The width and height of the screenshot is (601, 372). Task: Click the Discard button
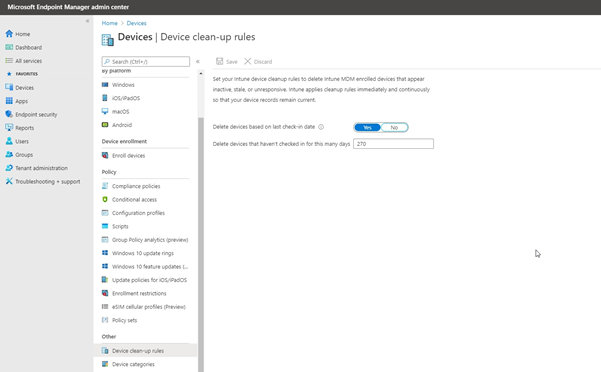pos(258,61)
